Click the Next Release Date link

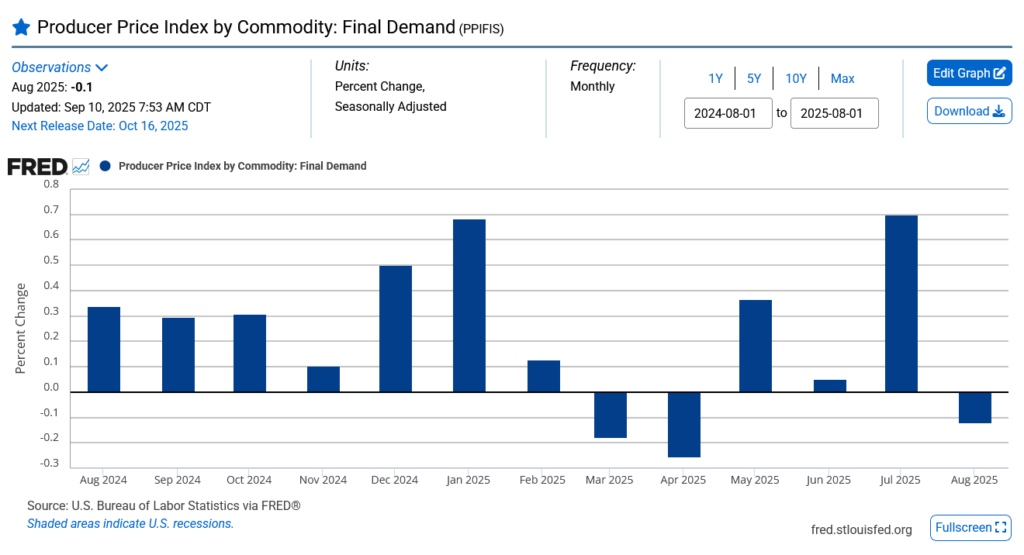tap(99, 126)
